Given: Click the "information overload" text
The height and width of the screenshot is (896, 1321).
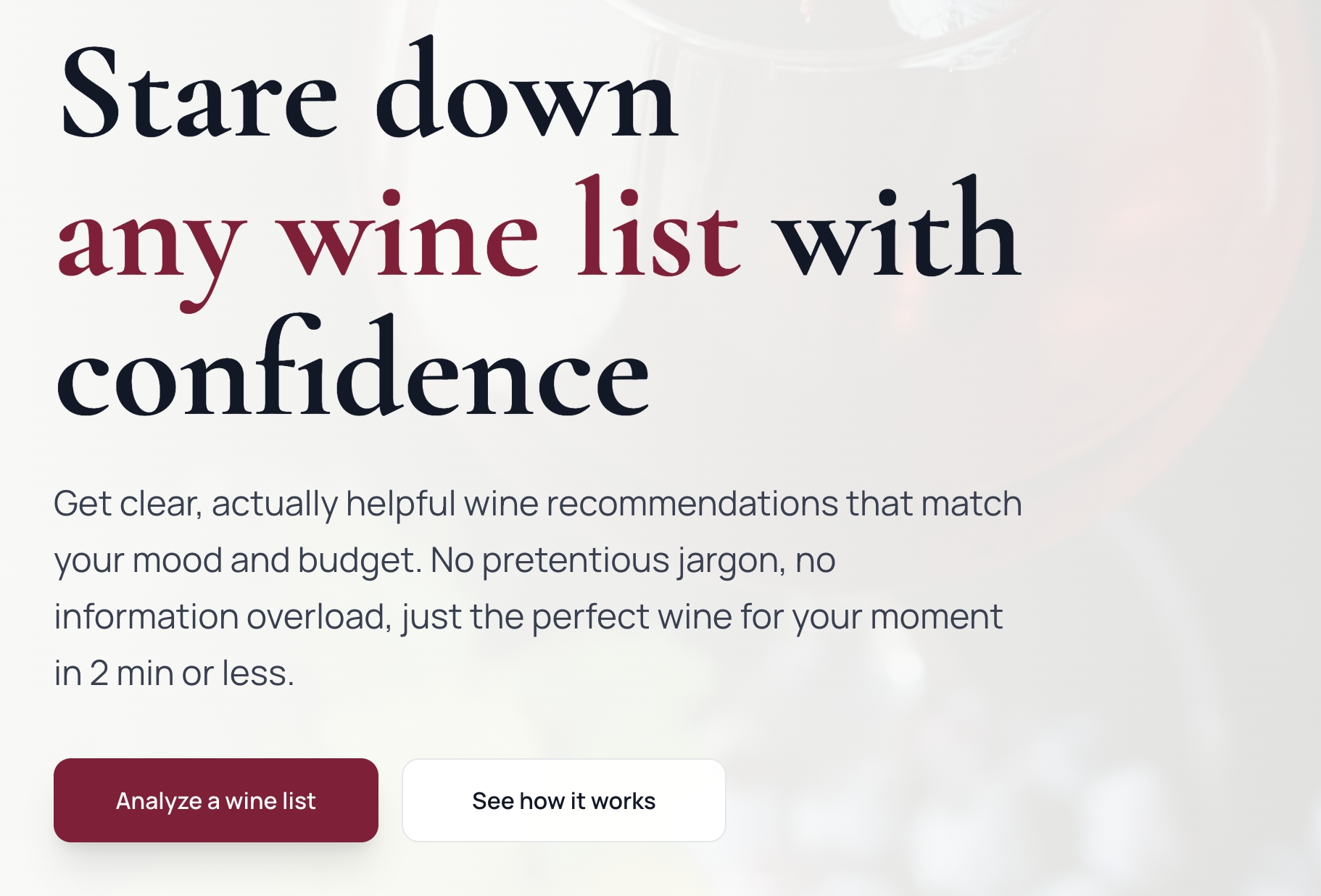Looking at the screenshot, I should tap(223, 617).
